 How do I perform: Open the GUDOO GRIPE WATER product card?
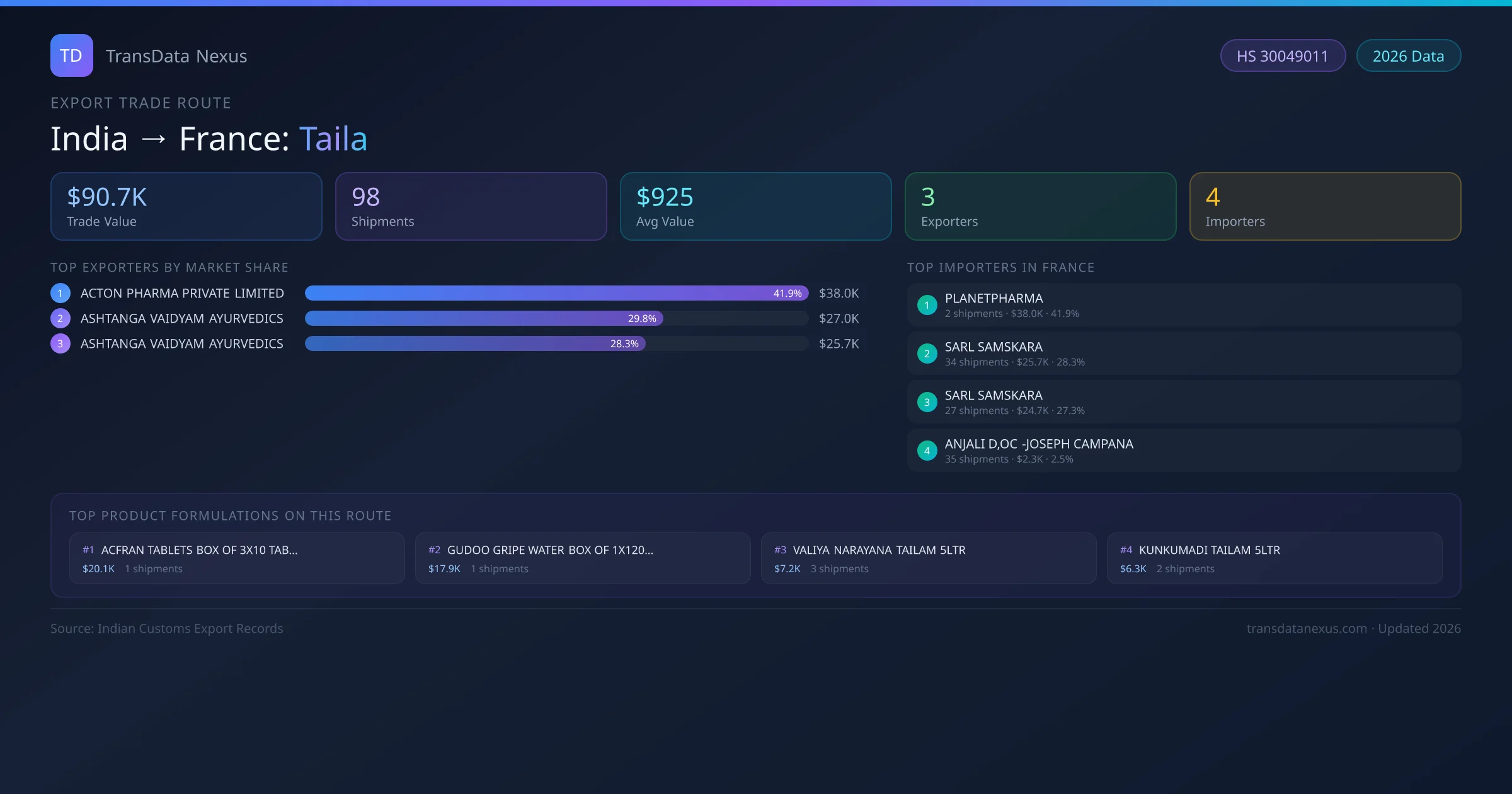582,558
